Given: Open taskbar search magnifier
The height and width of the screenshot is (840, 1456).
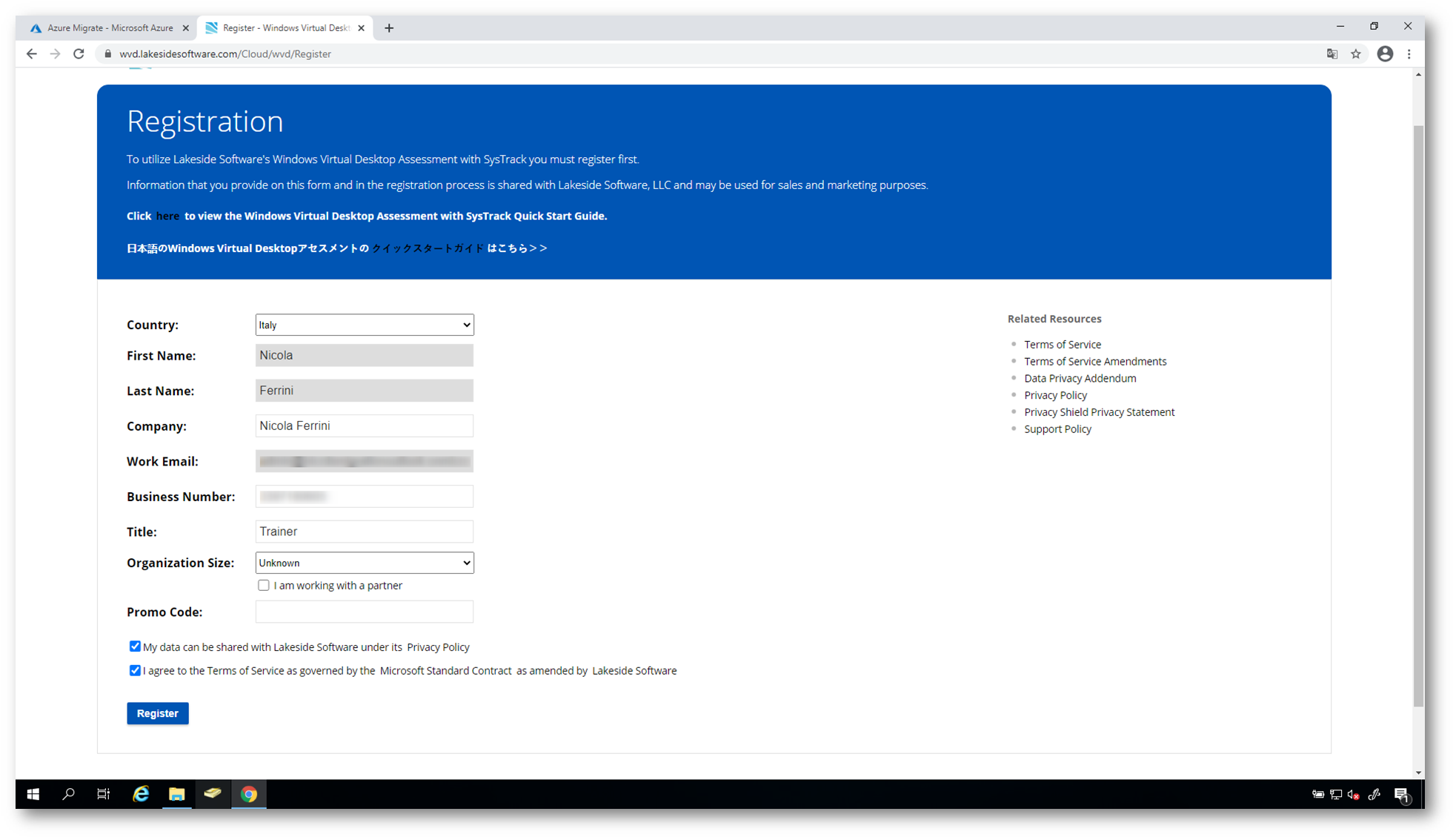Looking at the screenshot, I should tap(68, 794).
